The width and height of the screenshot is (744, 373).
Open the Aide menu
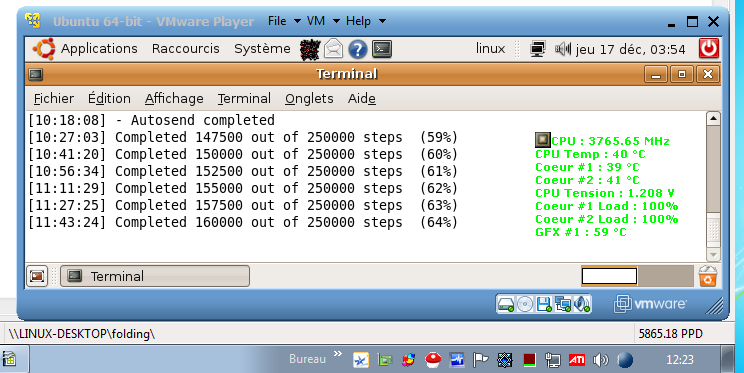pos(362,98)
